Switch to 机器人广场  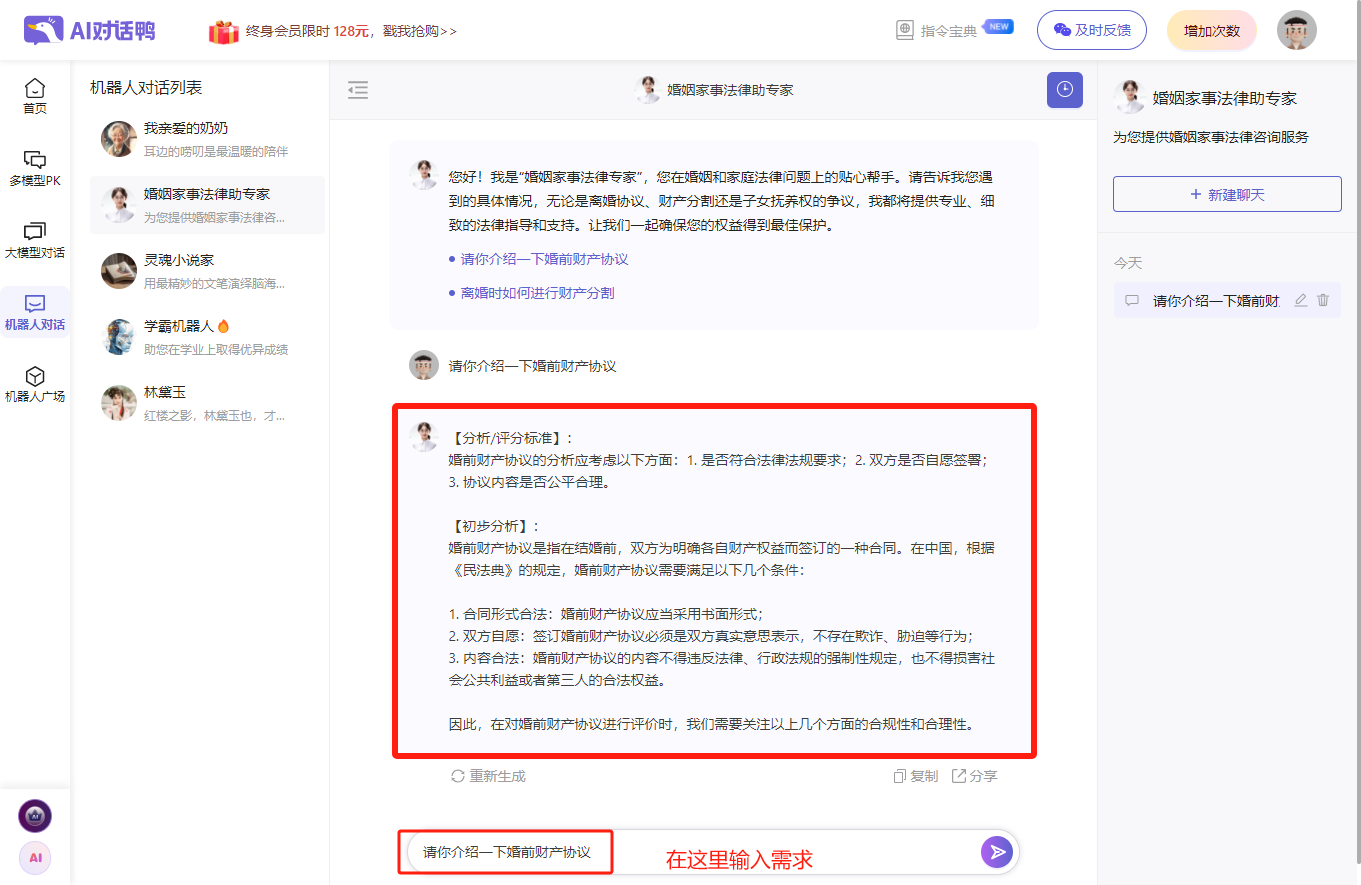[35, 383]
